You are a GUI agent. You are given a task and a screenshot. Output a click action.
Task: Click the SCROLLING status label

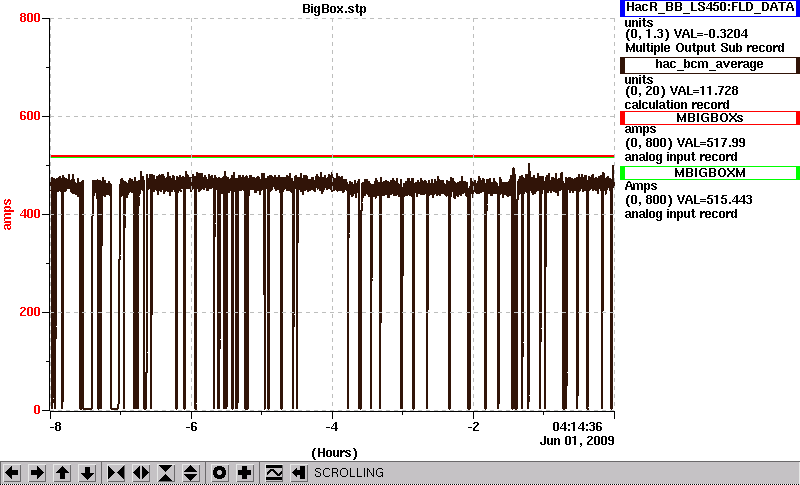coord(349,473)
